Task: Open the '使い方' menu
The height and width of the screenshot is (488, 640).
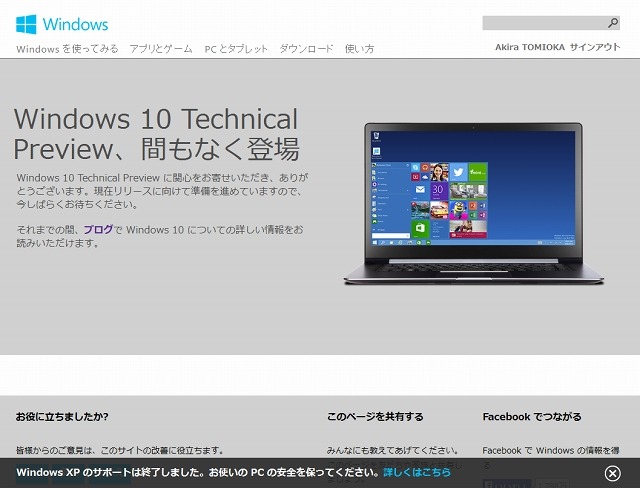Action: pos(359,49)
